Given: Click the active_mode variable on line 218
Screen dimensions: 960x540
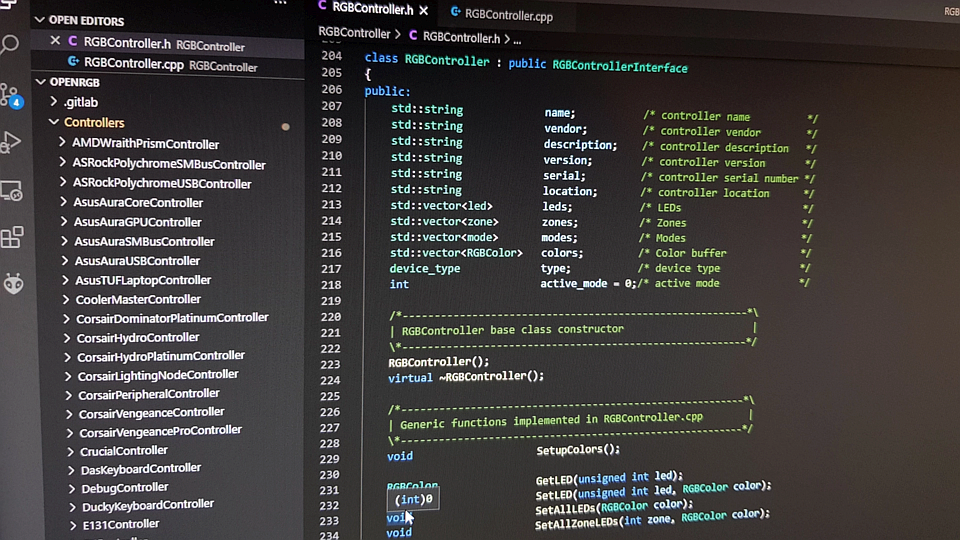Looking at the screenshot, I should point(573,283).
